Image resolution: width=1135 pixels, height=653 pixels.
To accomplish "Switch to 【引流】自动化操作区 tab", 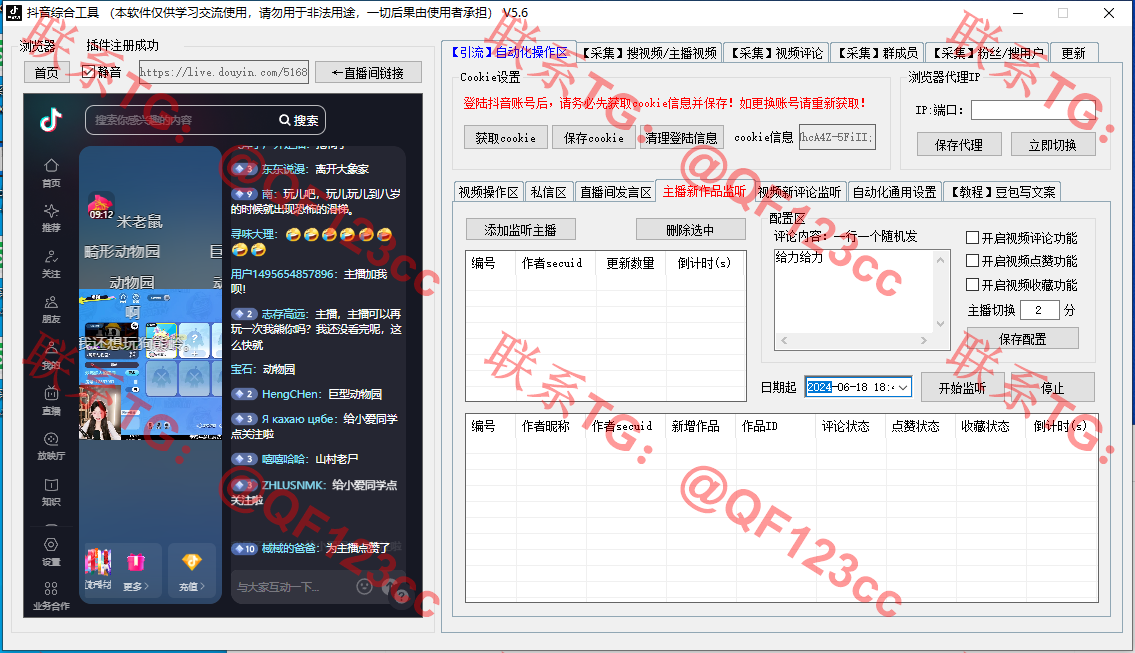I will click(510, 52).
